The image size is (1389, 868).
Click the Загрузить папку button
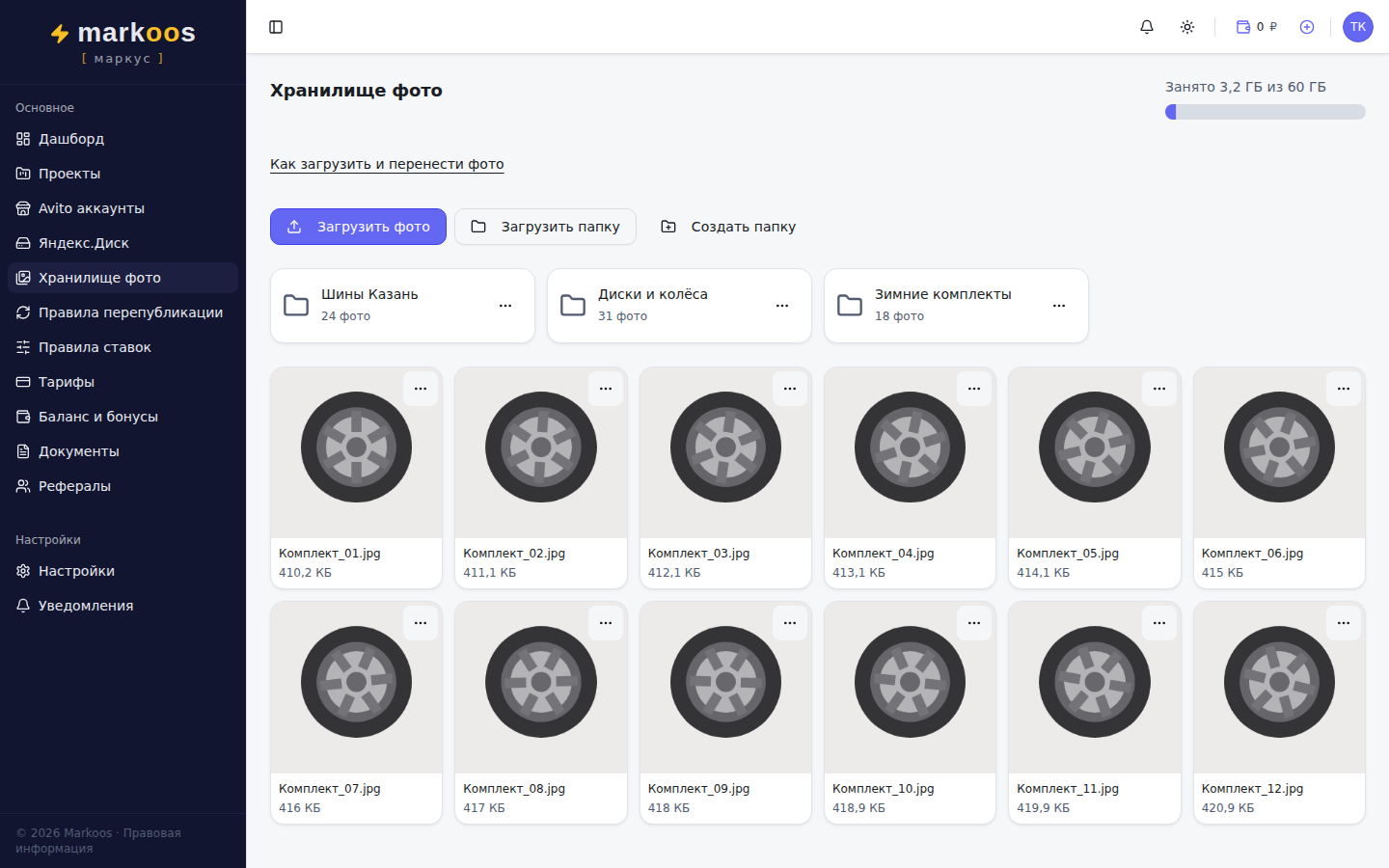pos(545,227)
